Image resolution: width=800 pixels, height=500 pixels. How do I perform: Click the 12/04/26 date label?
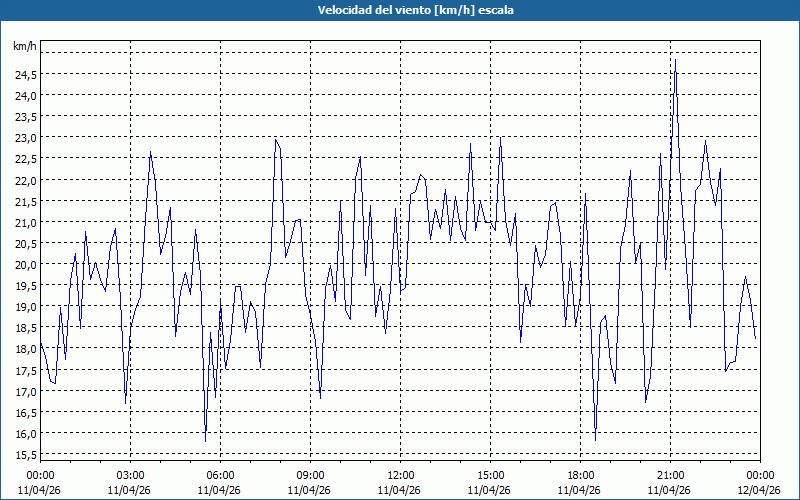tap(759, 490)
